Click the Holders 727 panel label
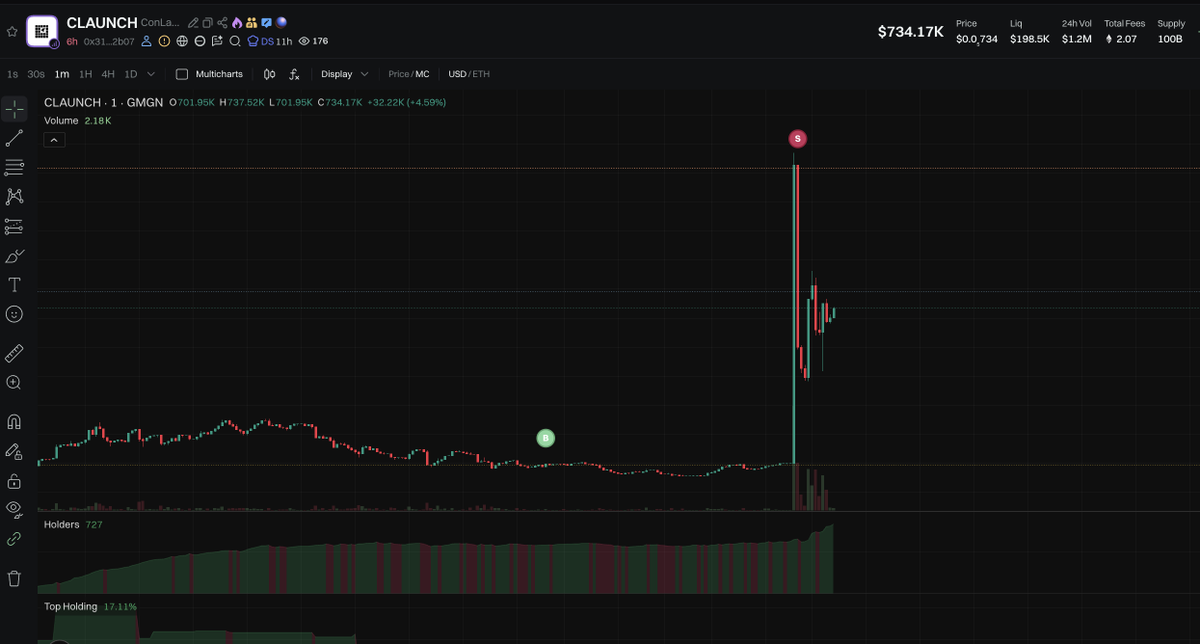 click(x=73, y=524)
